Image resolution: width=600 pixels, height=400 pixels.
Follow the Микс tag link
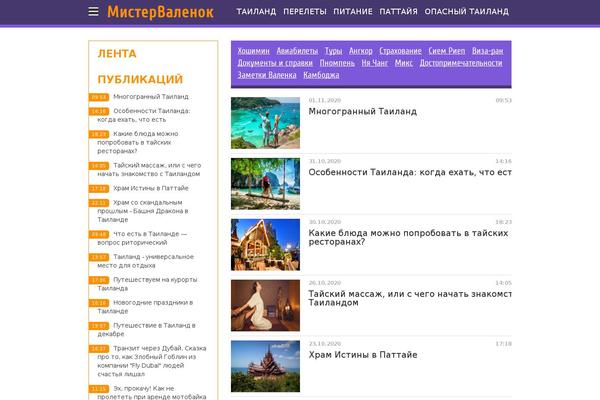click(404, 63)
